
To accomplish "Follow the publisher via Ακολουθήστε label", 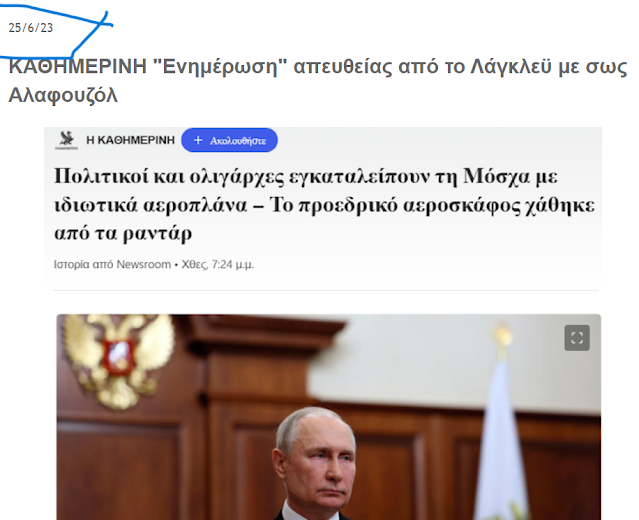I will [x=238, y=141].
